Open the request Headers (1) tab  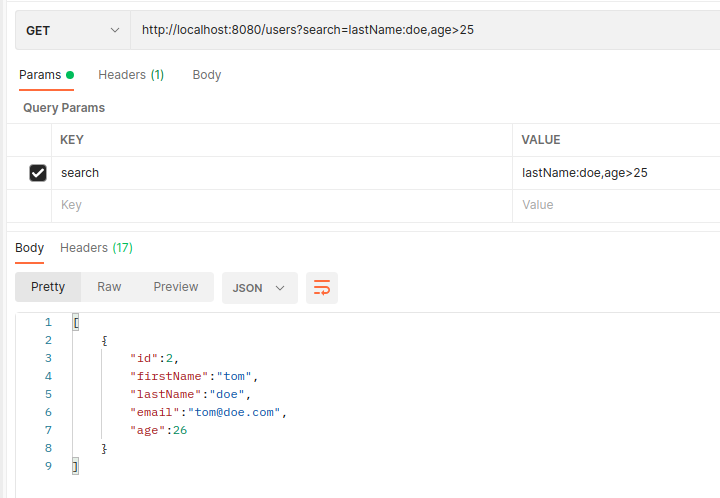[x=131, y=75]
